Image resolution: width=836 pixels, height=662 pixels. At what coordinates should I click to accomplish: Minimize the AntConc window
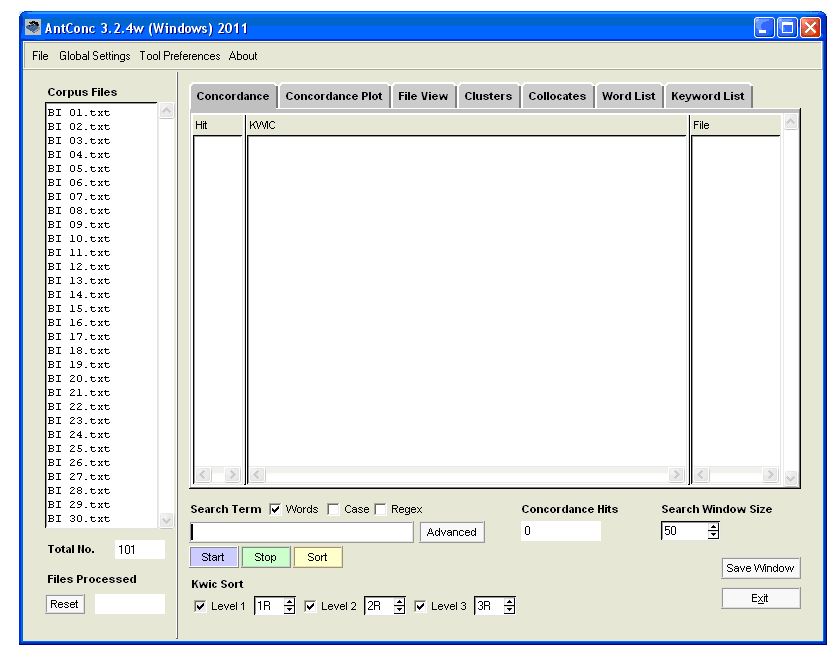click(764, 27)
